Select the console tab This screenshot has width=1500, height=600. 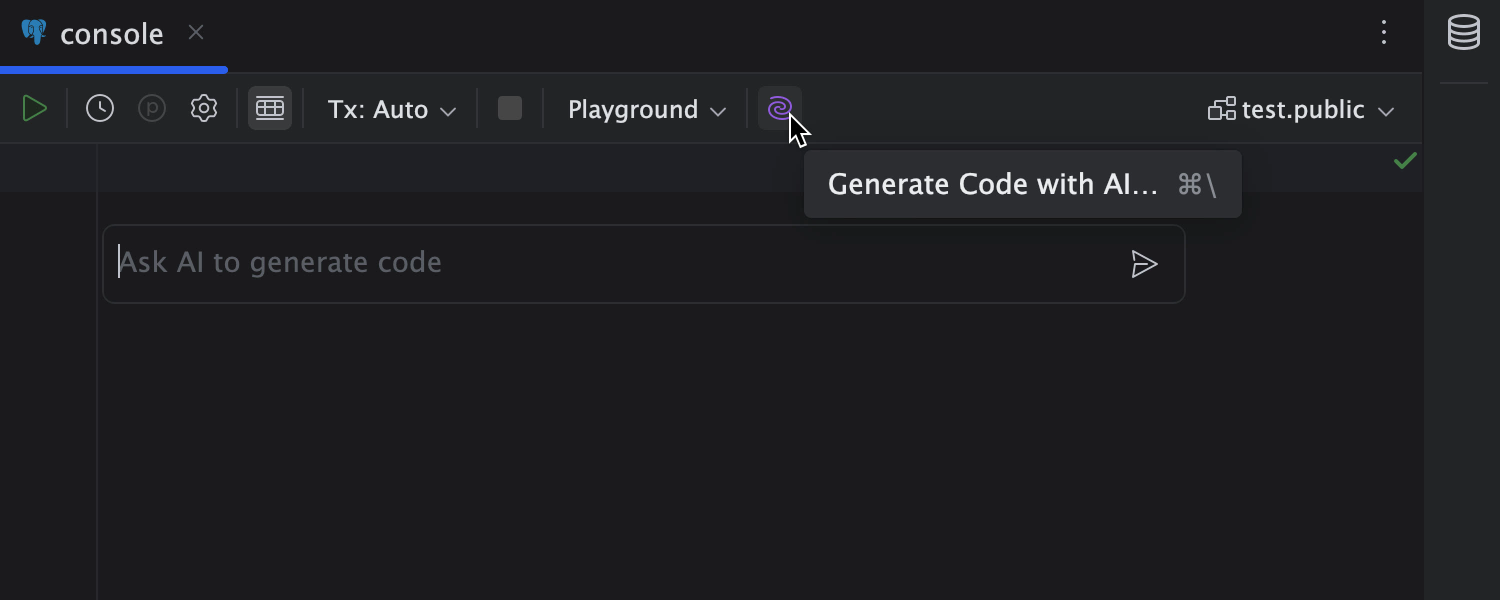point(112,33)
